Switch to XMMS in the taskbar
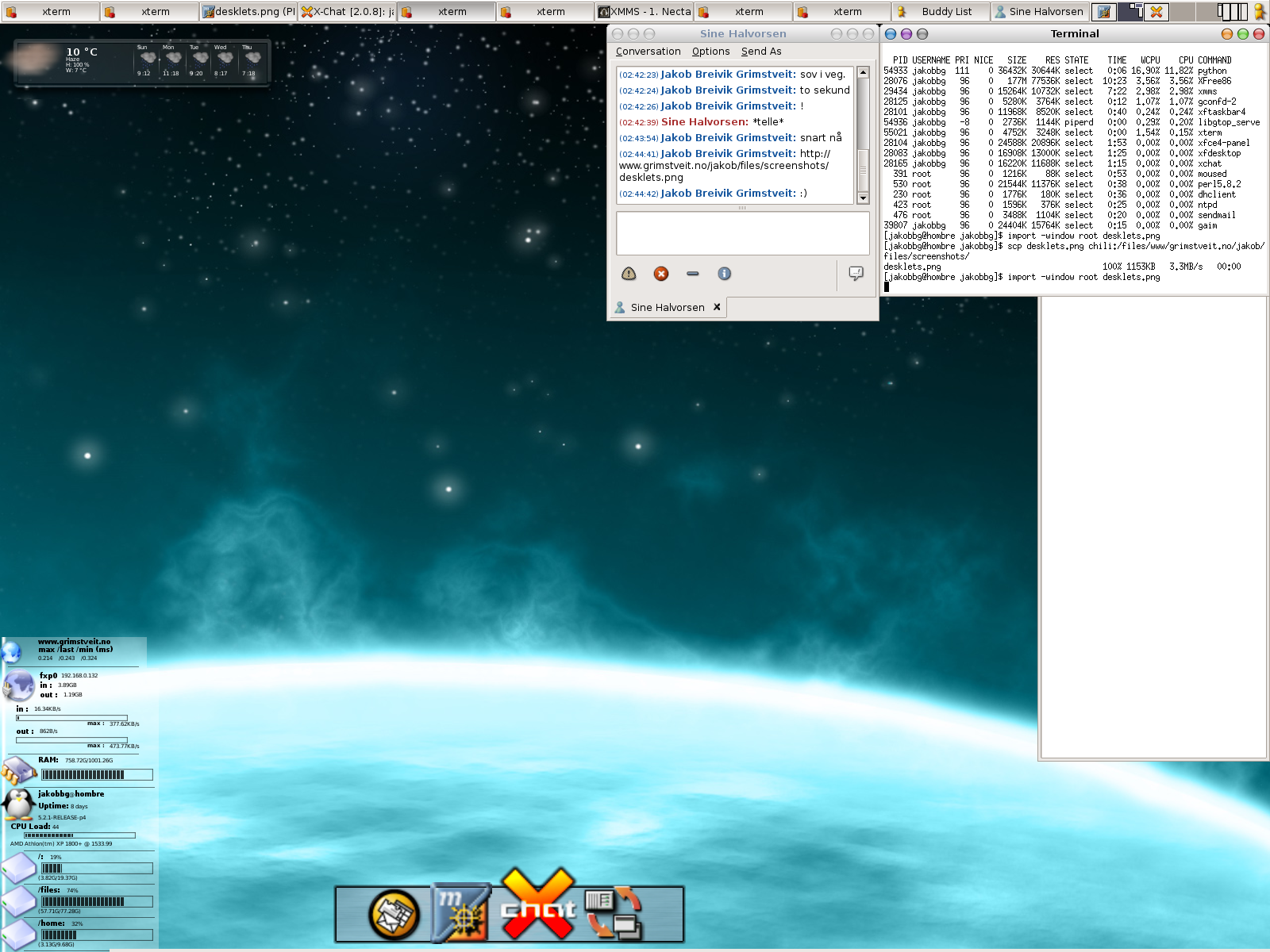Image resolution: width=1270 pixels, height=952 pixels. tap(645, 12)
